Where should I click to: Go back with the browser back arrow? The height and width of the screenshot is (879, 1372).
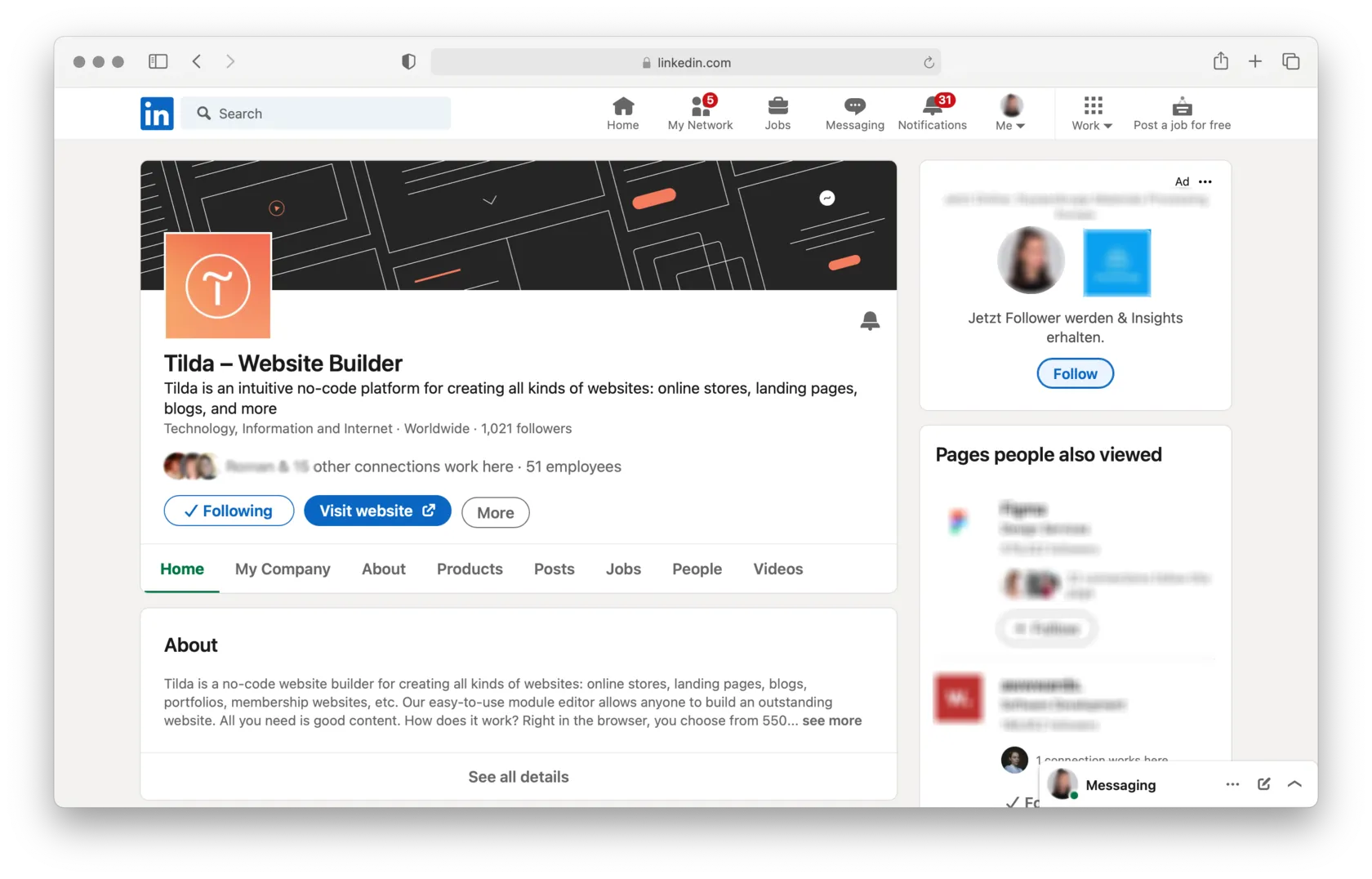pyautogui.click(x=197, y=61)
